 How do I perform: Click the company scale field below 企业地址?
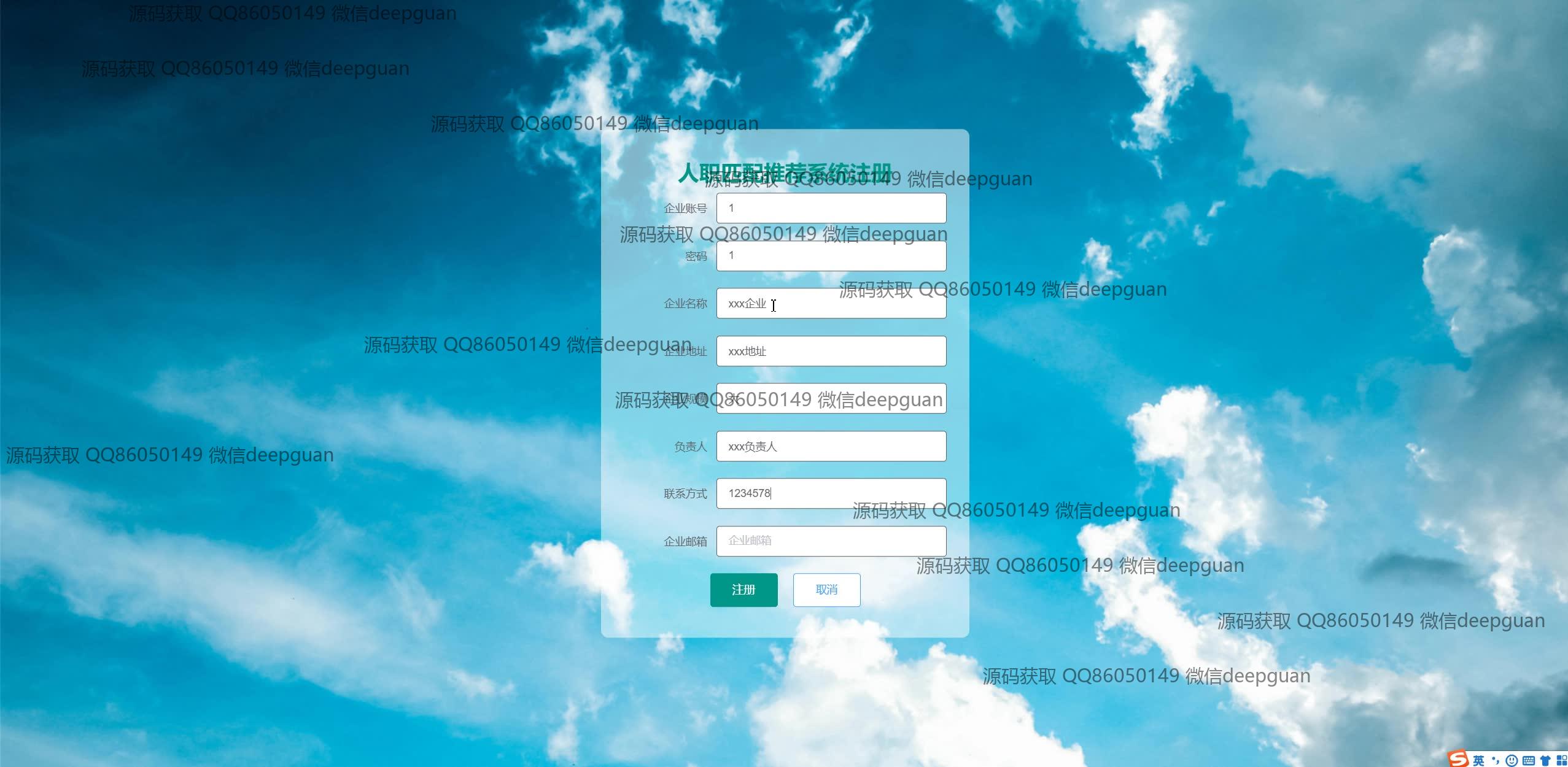(x=831, y=399)
